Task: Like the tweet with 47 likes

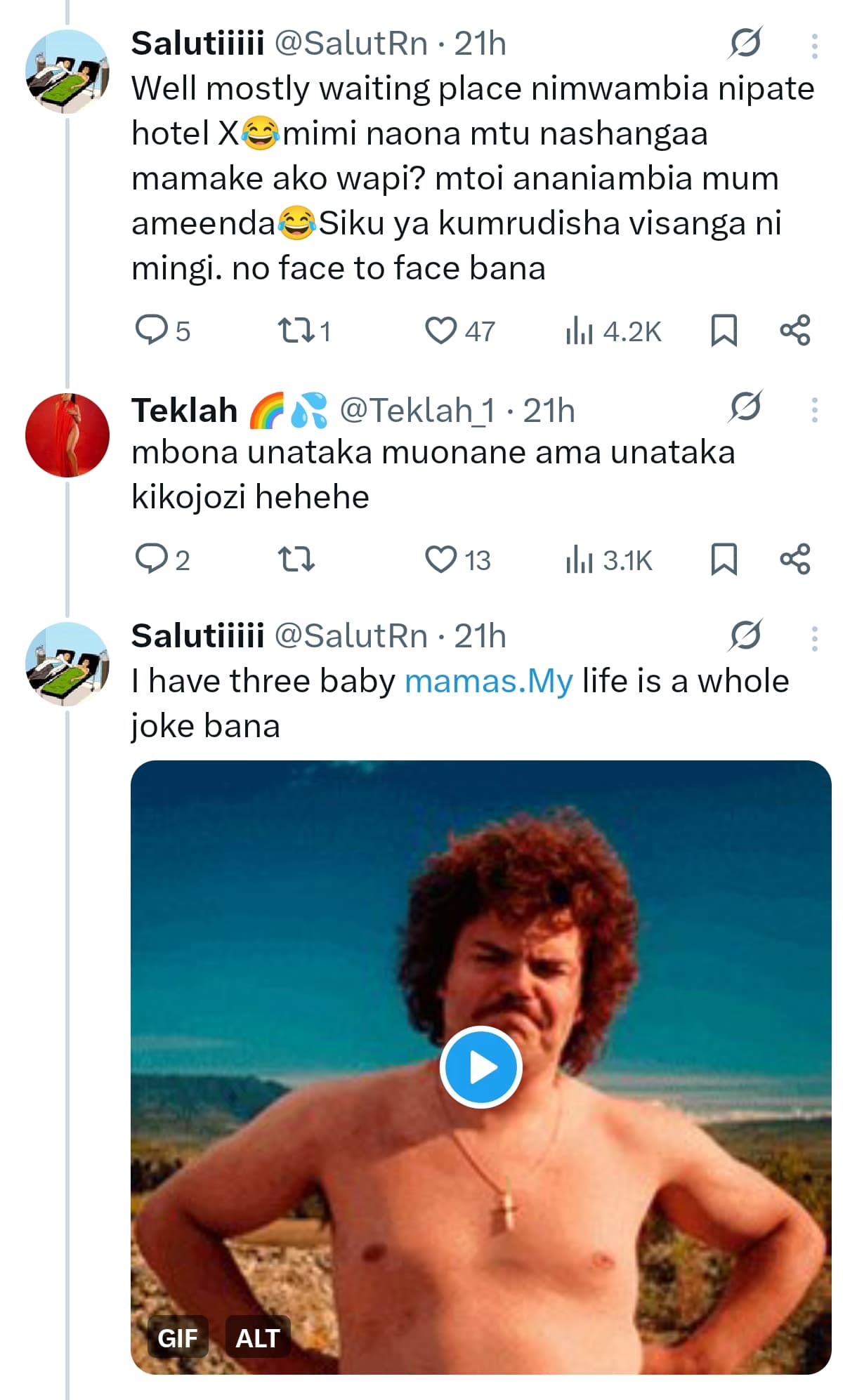Action: (441, 331)
